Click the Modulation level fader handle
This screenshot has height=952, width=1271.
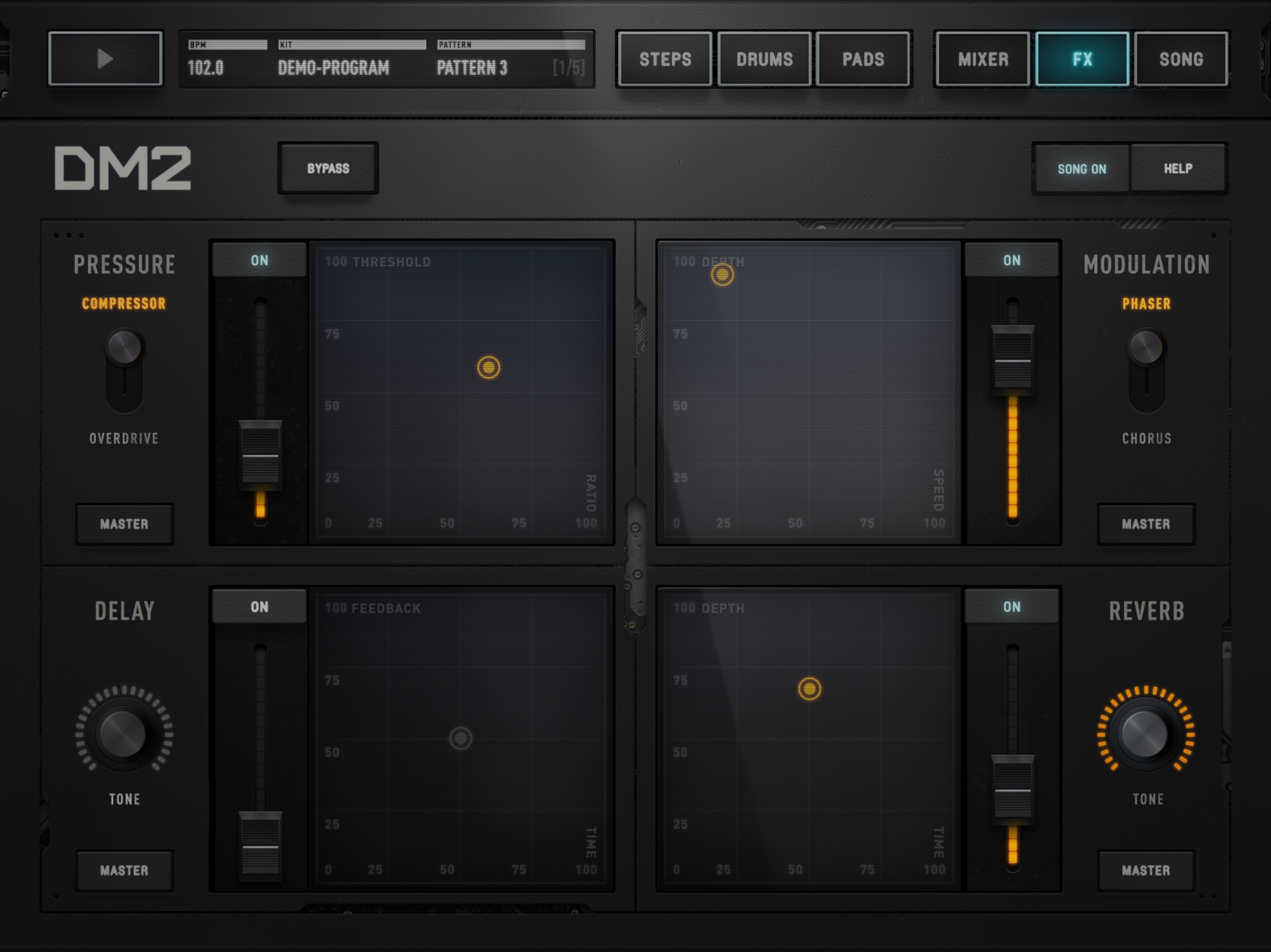(1012, 361)
